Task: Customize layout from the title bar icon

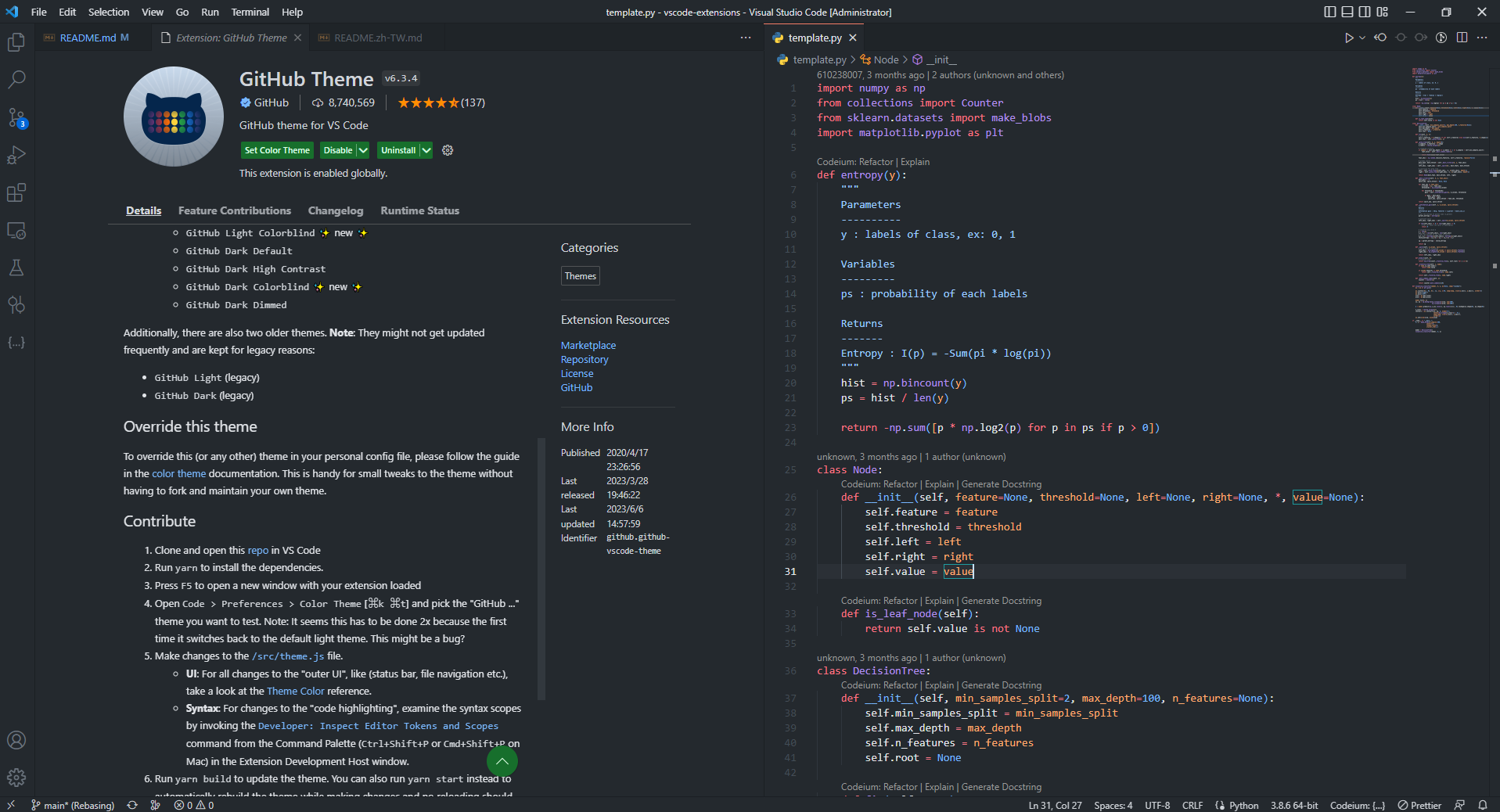Action: (x=1383, y=12)
